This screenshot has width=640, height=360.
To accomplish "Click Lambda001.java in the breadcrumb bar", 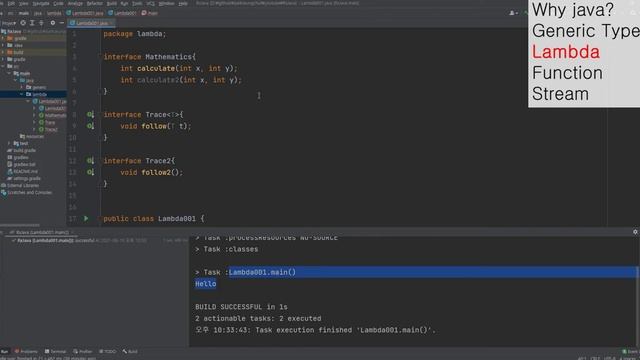I will (85, 13).
